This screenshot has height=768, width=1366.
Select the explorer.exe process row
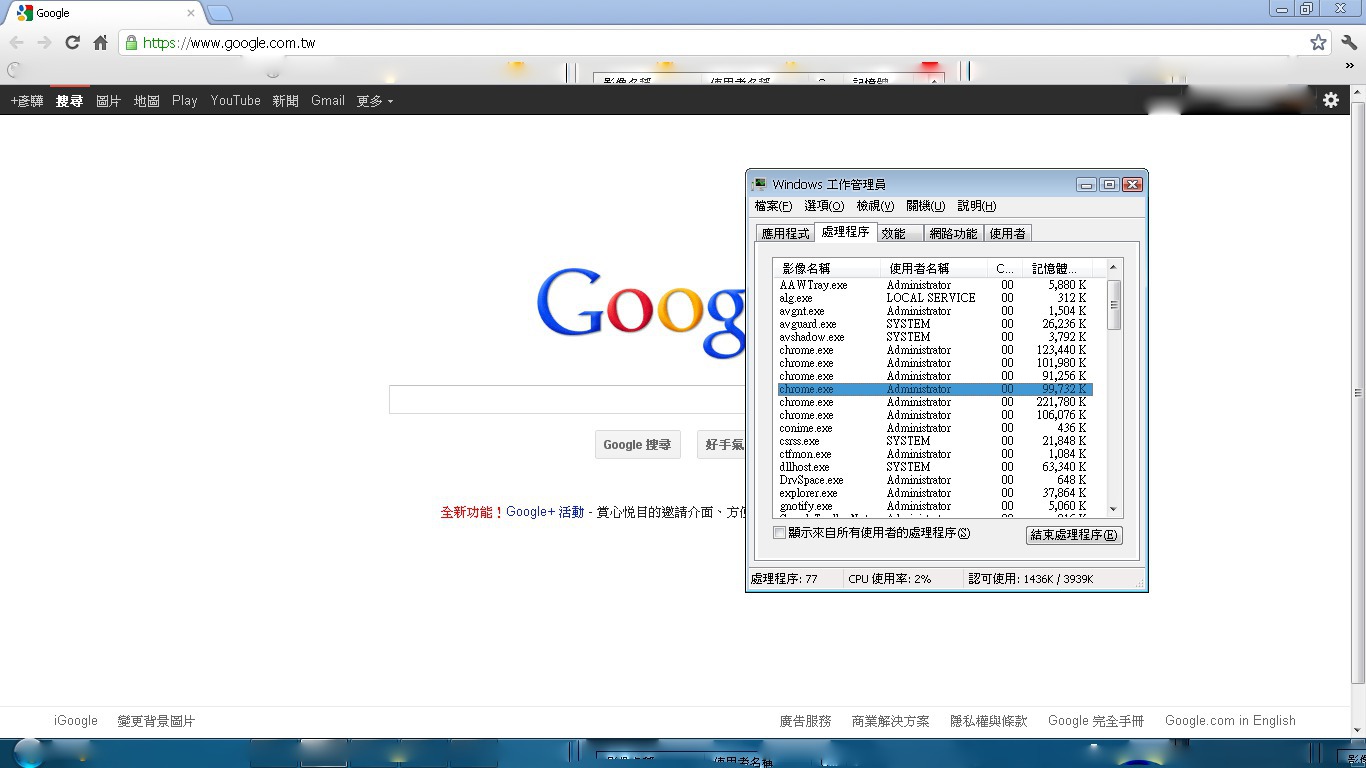(935, 493)
